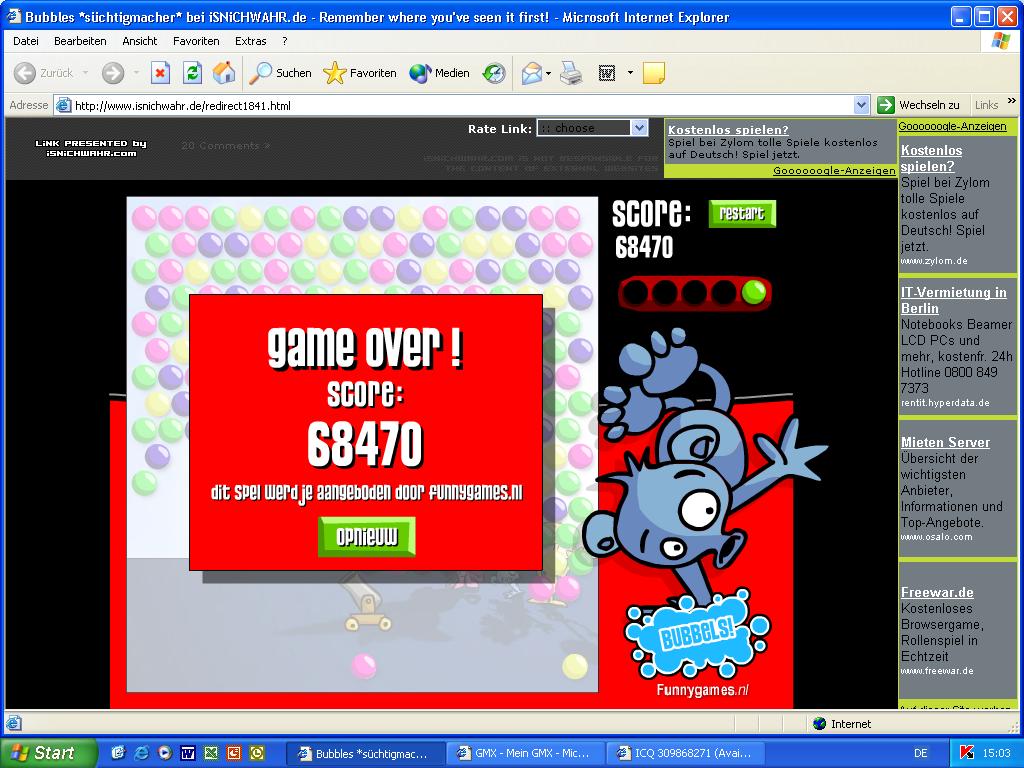The height and width of the screenshot is (768, 1024).
Task: Open the 20 Comments link
Action: tap(226, 146)
